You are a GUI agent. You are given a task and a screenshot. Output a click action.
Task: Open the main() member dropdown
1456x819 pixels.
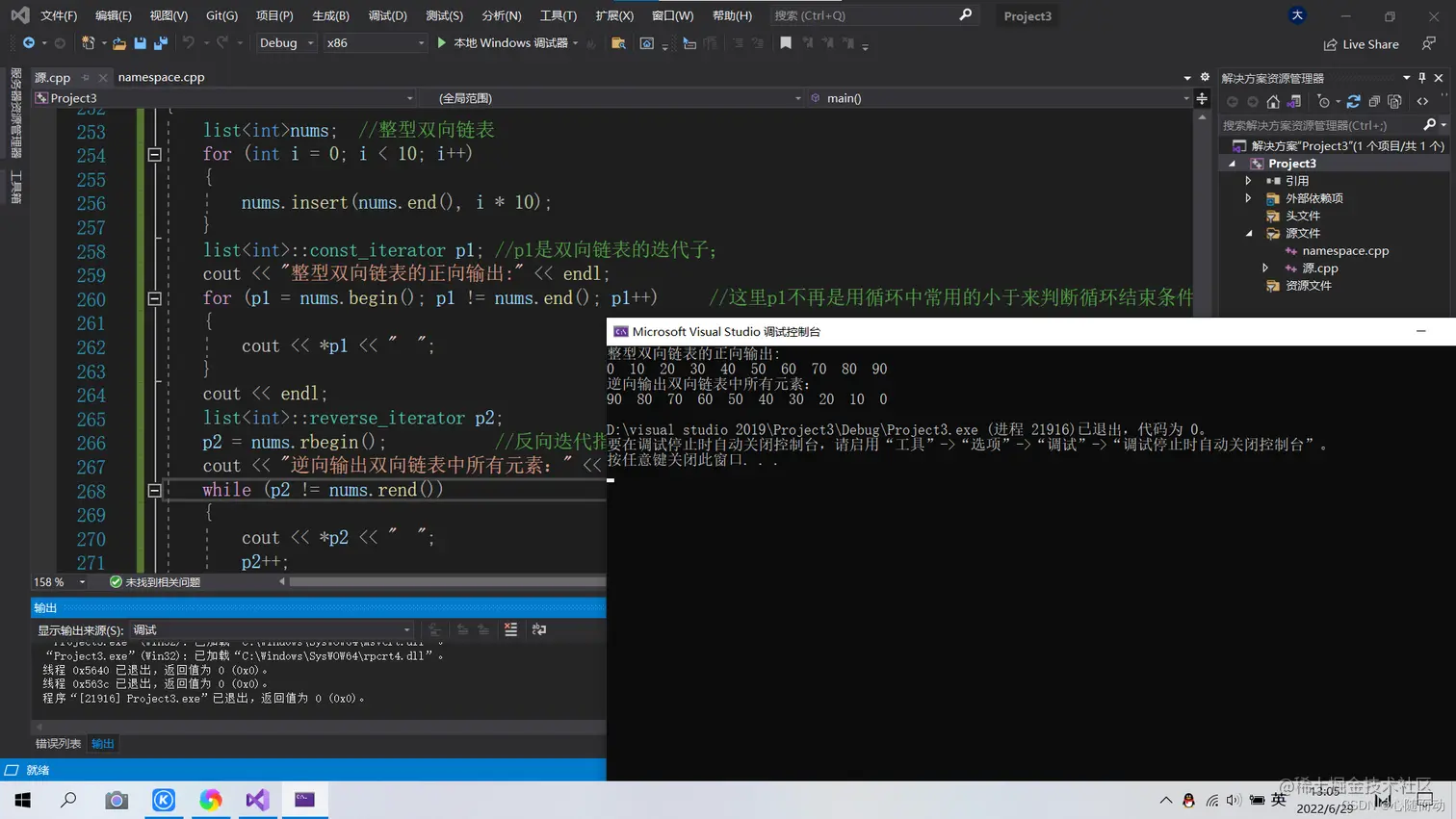pos(1000,98)
